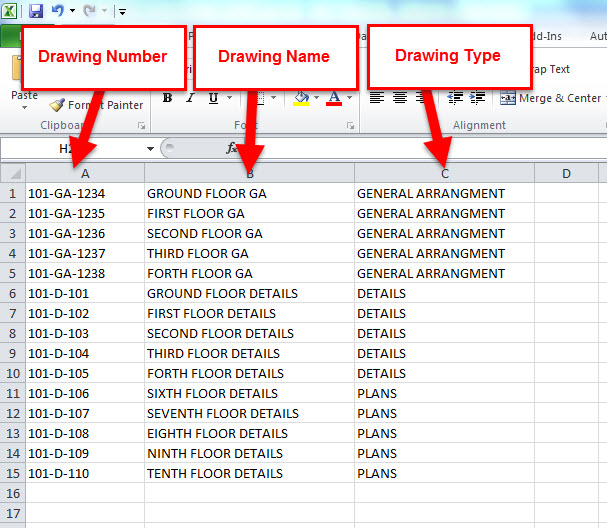Select cell containing 101-D-110
Image resolution: width=607 pixels, height=528 pixels.
(x=85, y=473)
